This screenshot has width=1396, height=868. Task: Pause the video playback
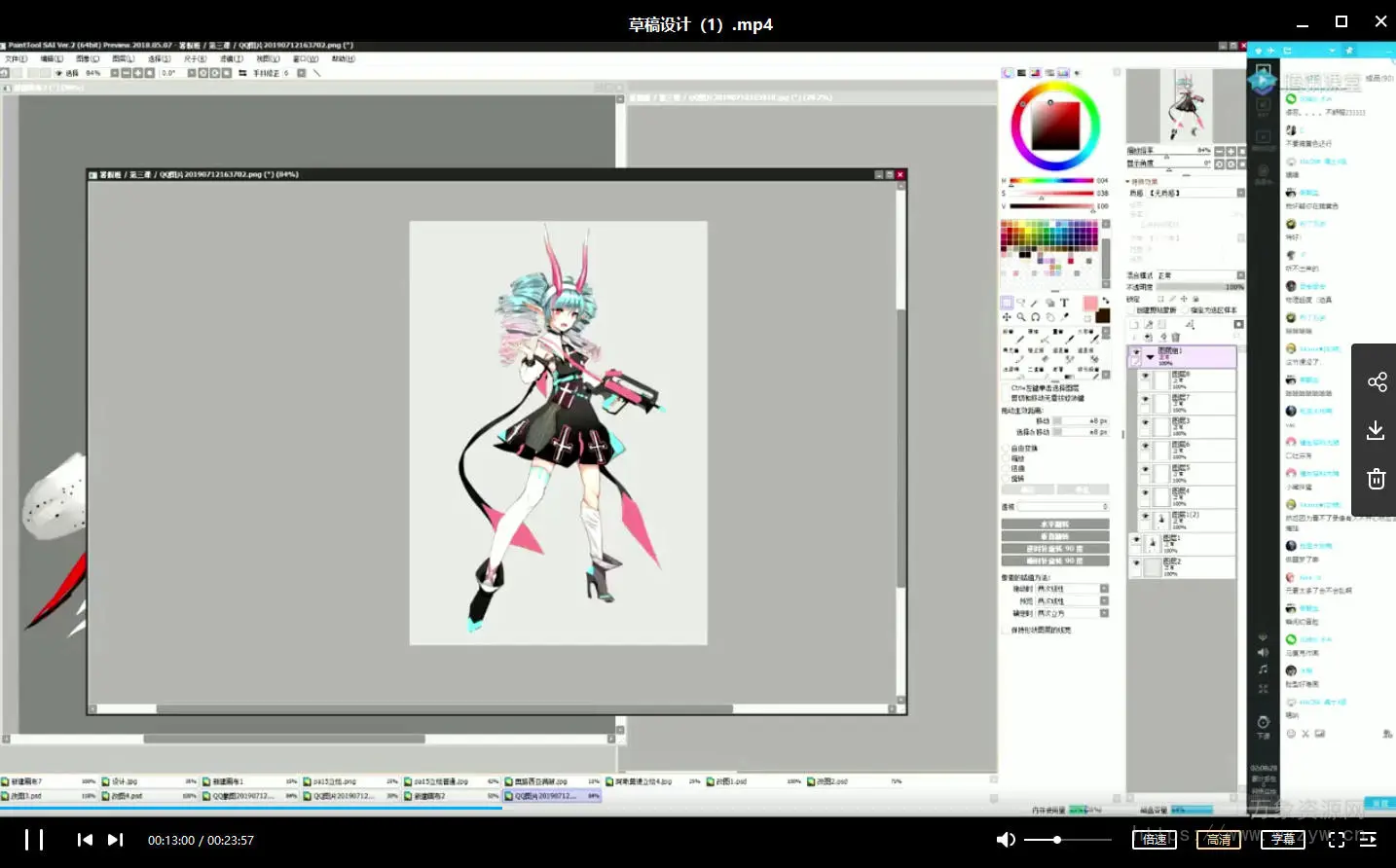34,840
